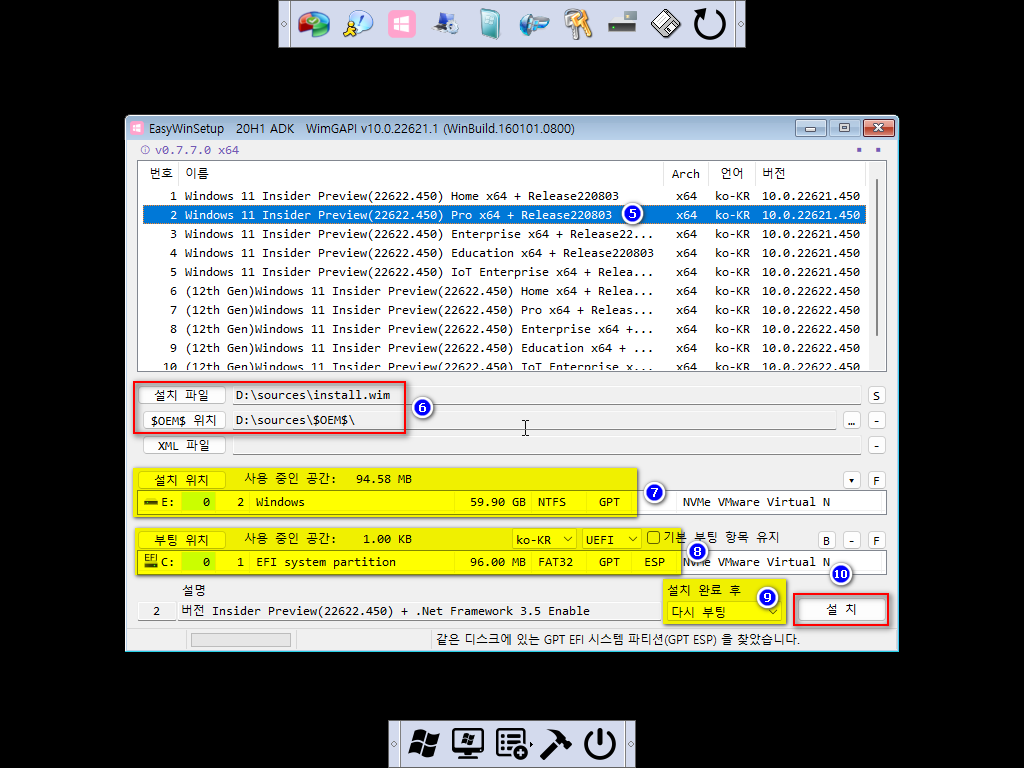Click the NVMe VMware Virtual N field in install row

780,502
